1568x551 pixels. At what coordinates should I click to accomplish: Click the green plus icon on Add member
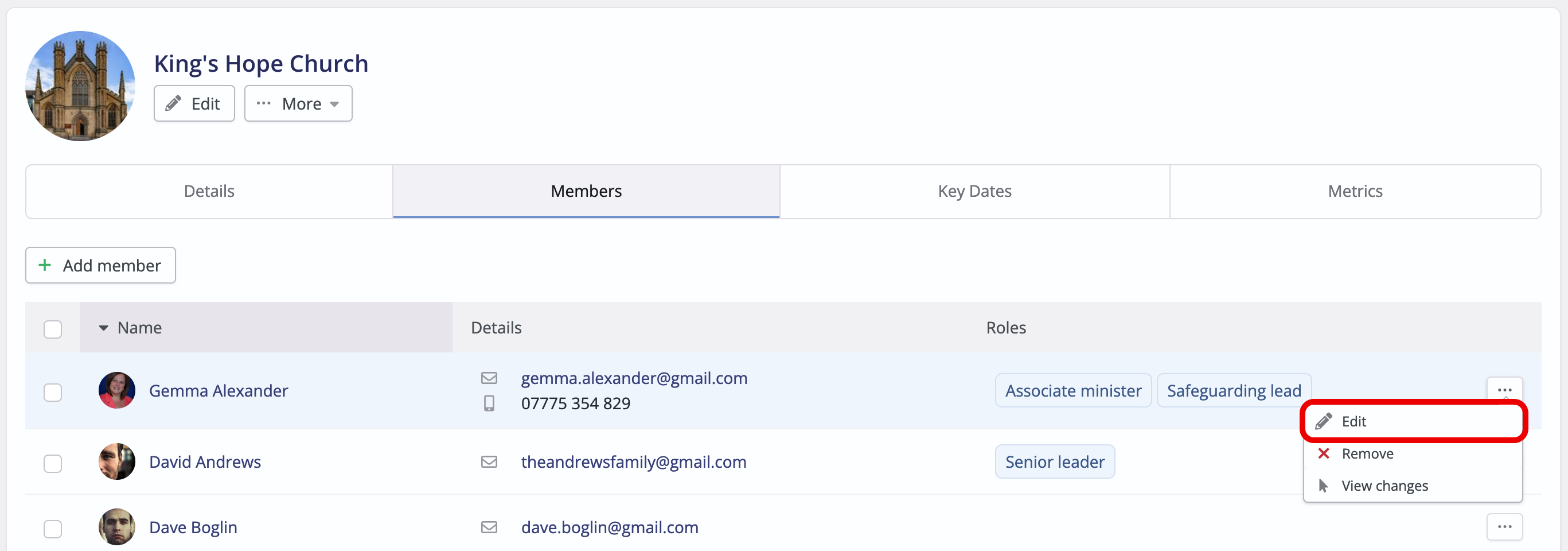[x=44, y=265]
